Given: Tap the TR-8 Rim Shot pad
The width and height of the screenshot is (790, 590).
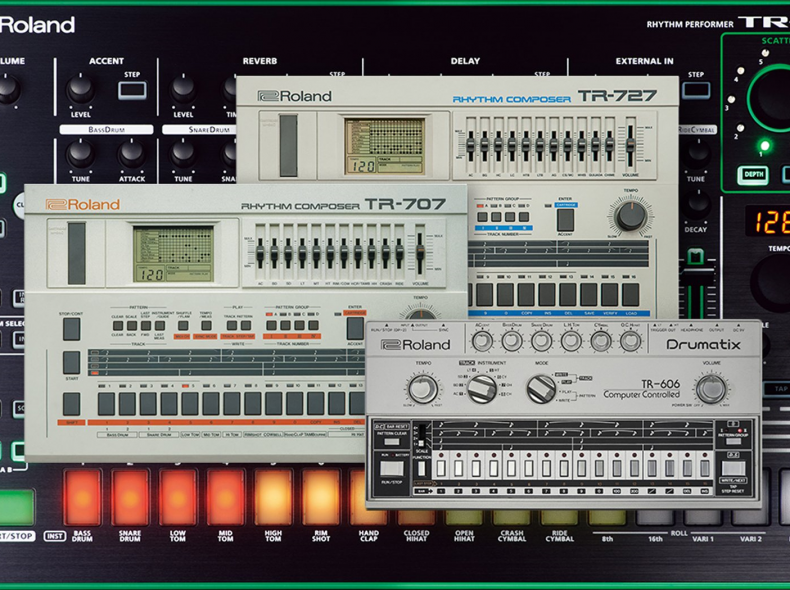Looking at the screenshot, I should (321, 498).
